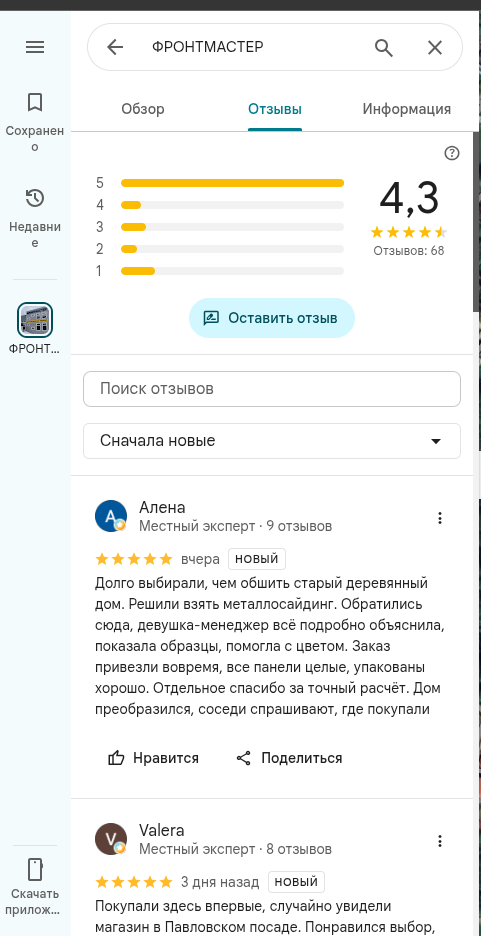The width and height of the screenshot is (481, 936).
Task: Open ФРОНТМАСТЕР thumbnail in sidebar
Action: pyautogui.click(x=35, y=320)
